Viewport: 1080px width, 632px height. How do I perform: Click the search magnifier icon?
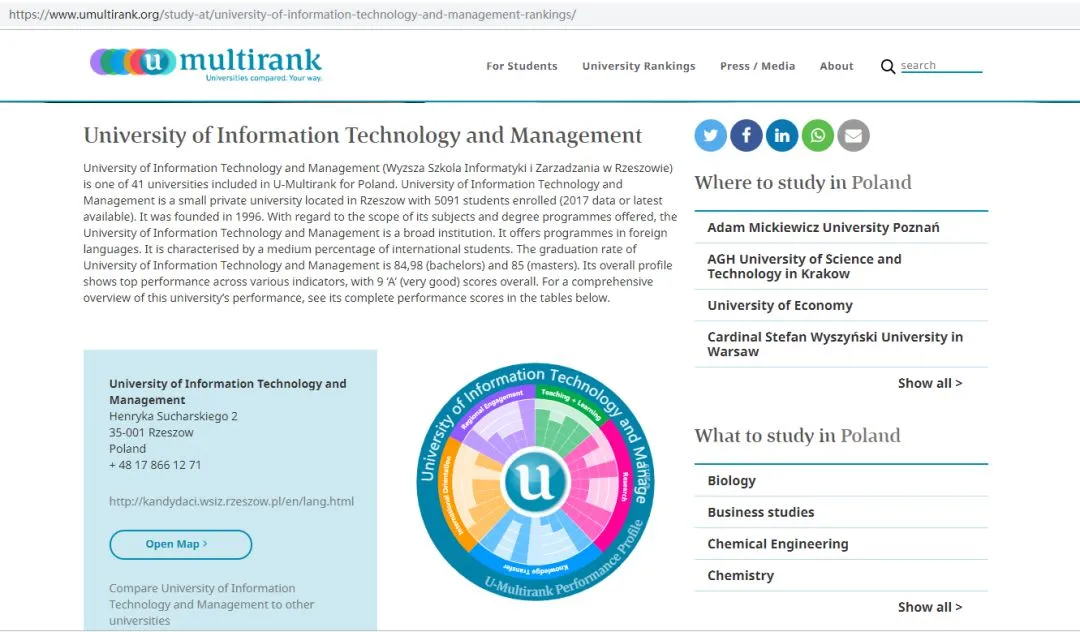(x=888, y=66)
